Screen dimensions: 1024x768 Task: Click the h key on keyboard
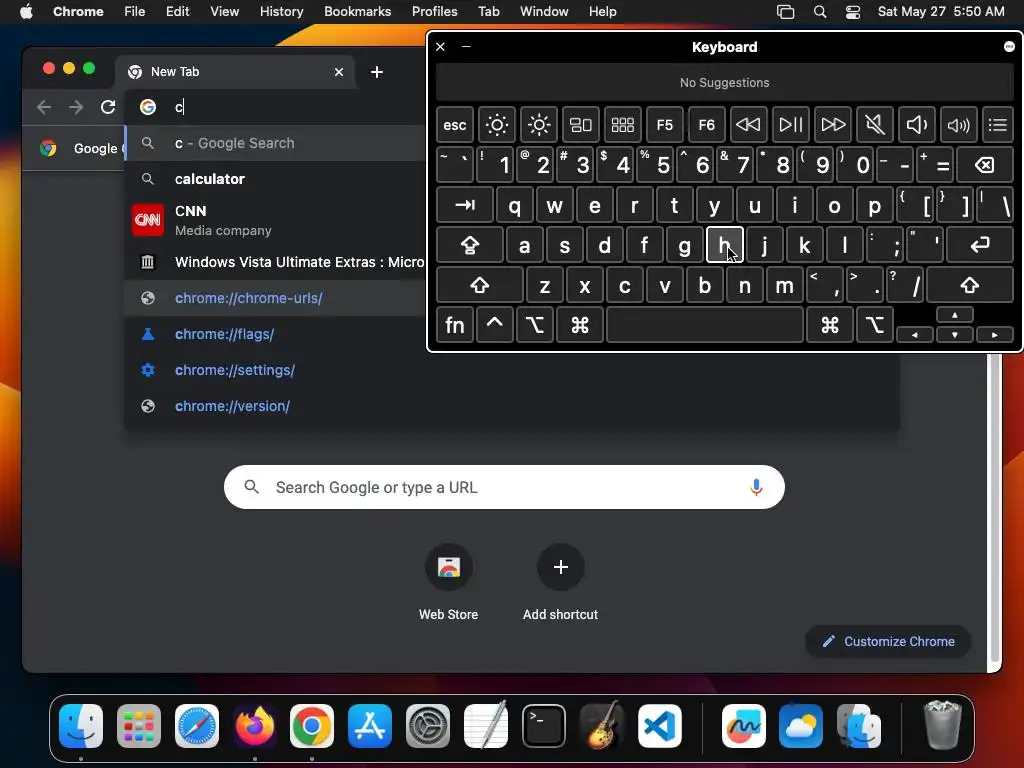coord(724,245)
